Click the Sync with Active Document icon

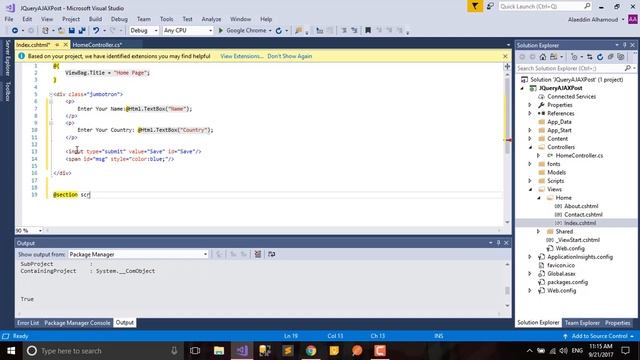pos(589,57)
